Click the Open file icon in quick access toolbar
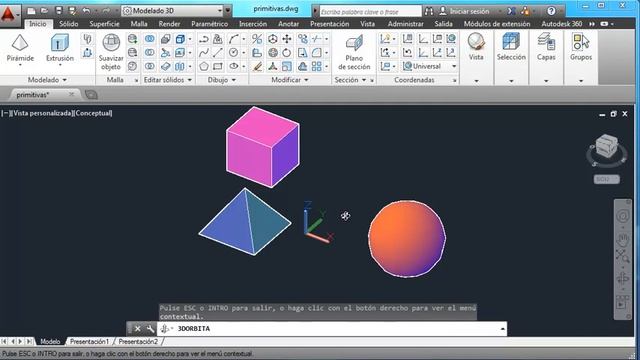The height and width of the screenshot is (360, 640). (x=45, y=11)
